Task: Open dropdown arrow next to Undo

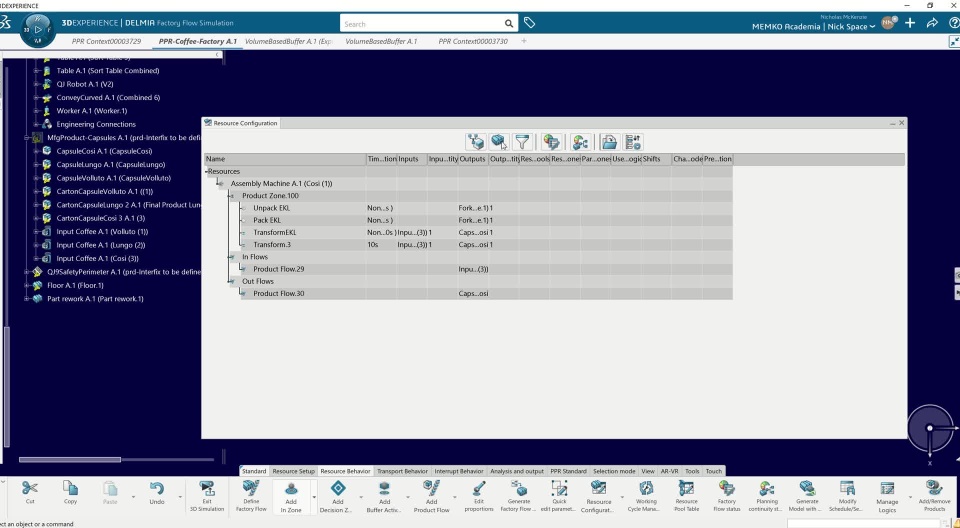Action: pyautogui.click(x=180, y=497)
